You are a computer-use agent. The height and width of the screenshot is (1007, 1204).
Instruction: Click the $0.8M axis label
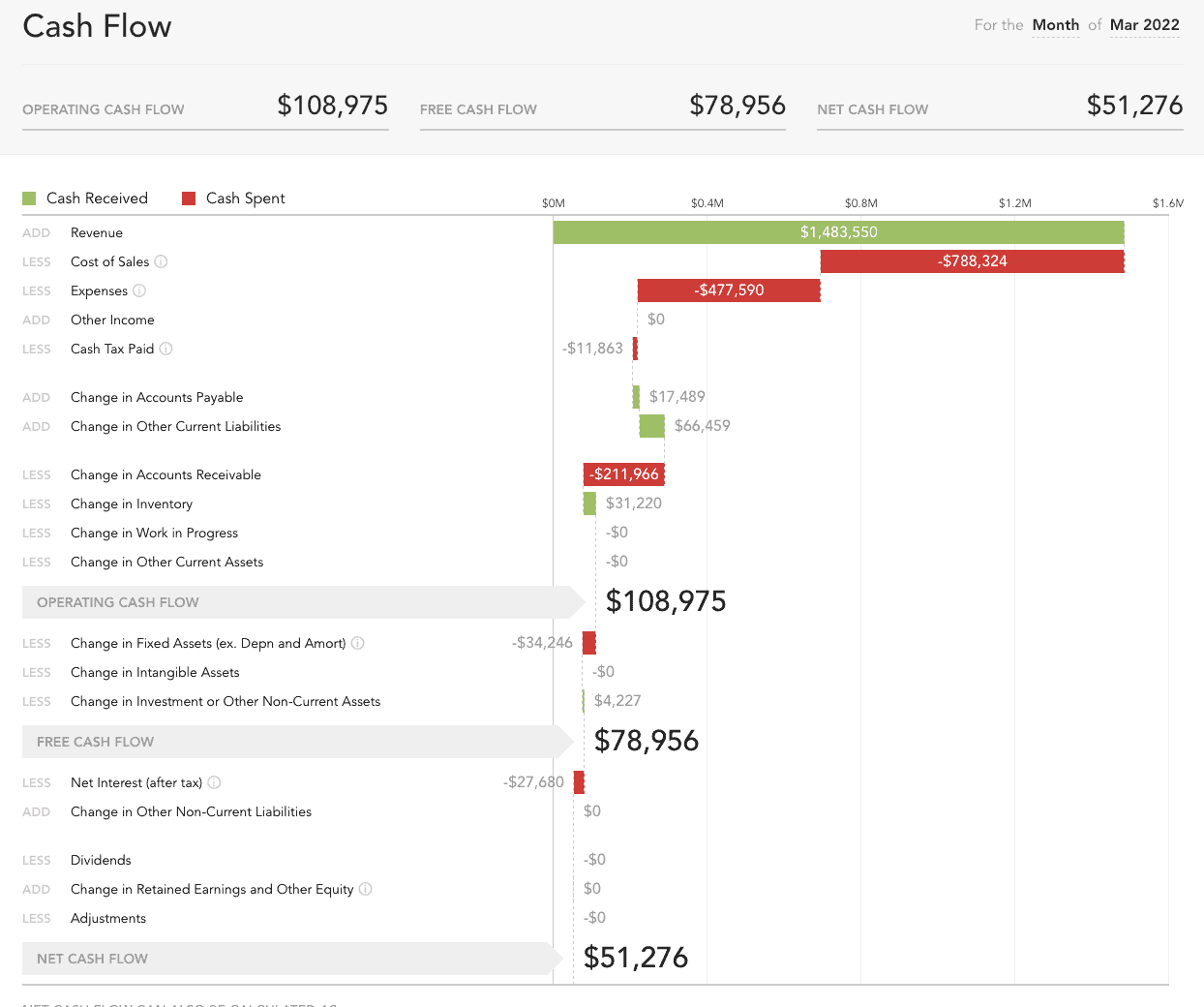click(861, 203)
